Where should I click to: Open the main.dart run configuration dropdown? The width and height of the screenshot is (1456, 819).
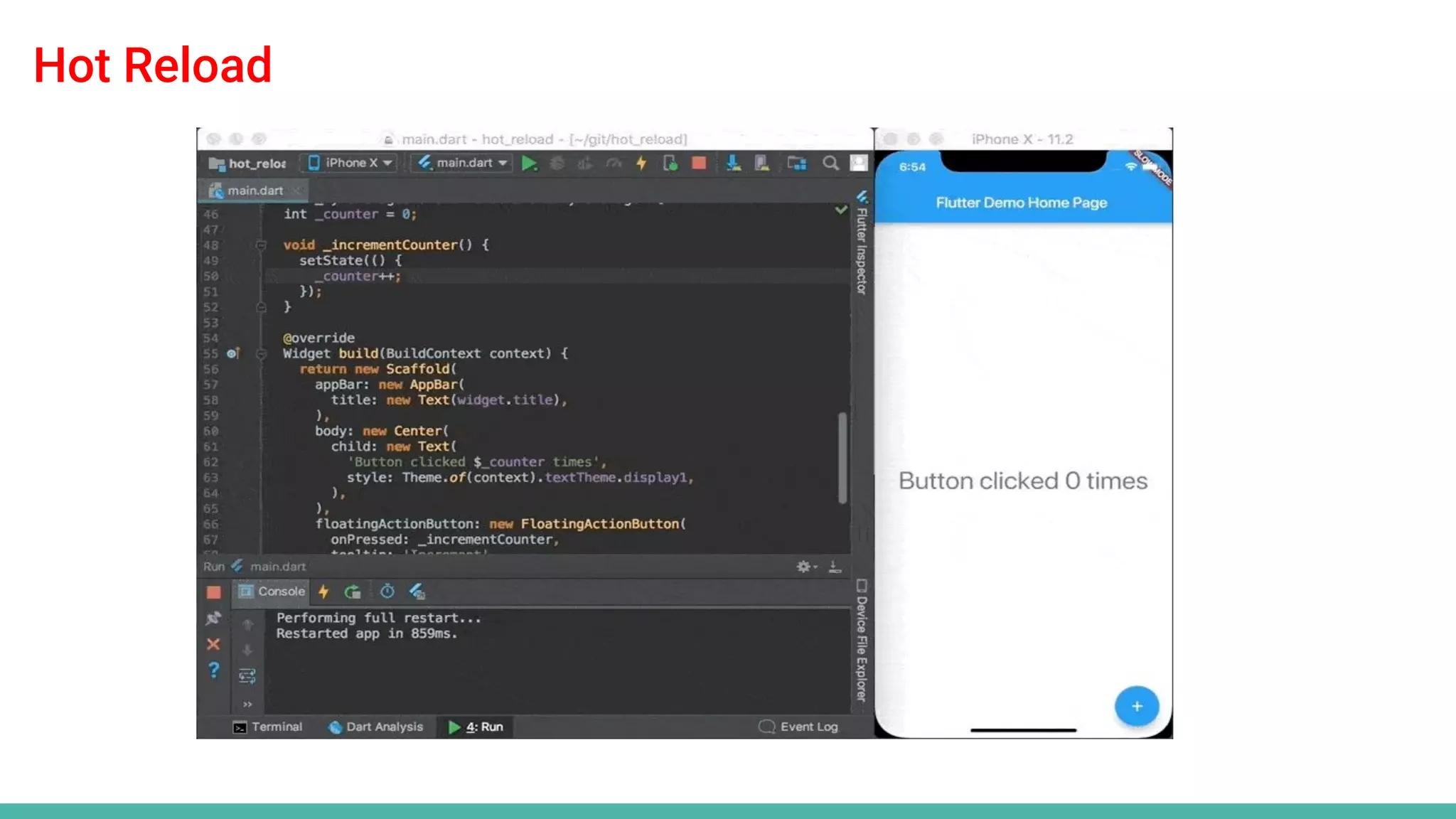tap(462, 163)
